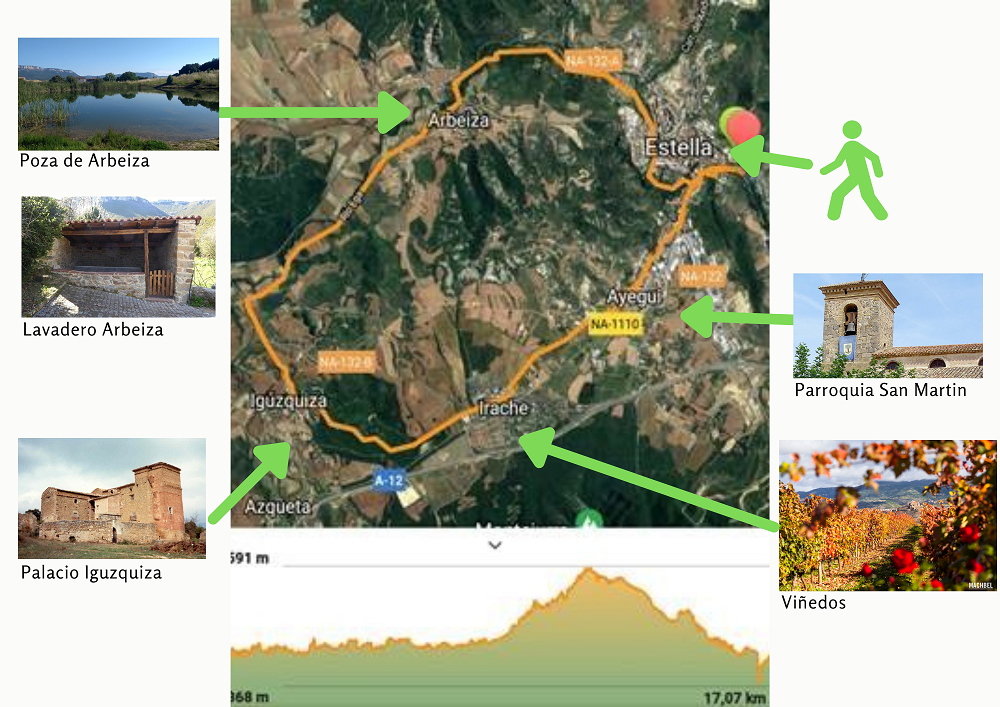Open the Viñedos vineyard photo
This screenshot has height=707, width=1000.
(887, 515)
